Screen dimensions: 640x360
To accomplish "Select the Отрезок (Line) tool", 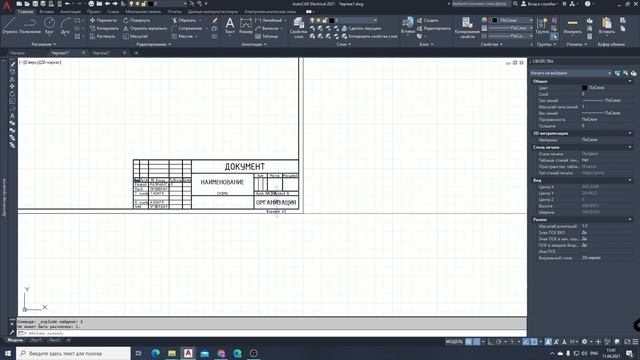I will tap(9, 25).
